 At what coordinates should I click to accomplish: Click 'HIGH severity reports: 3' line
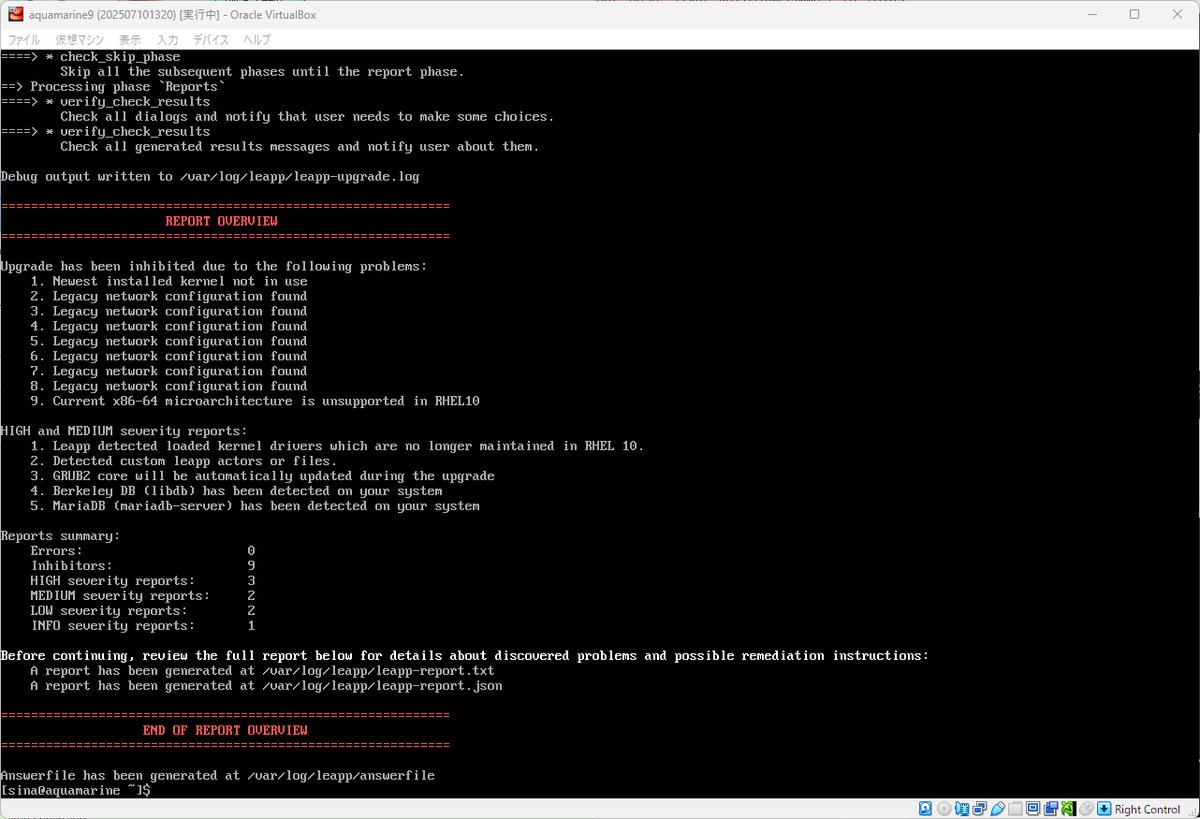(x=143, y=581)
